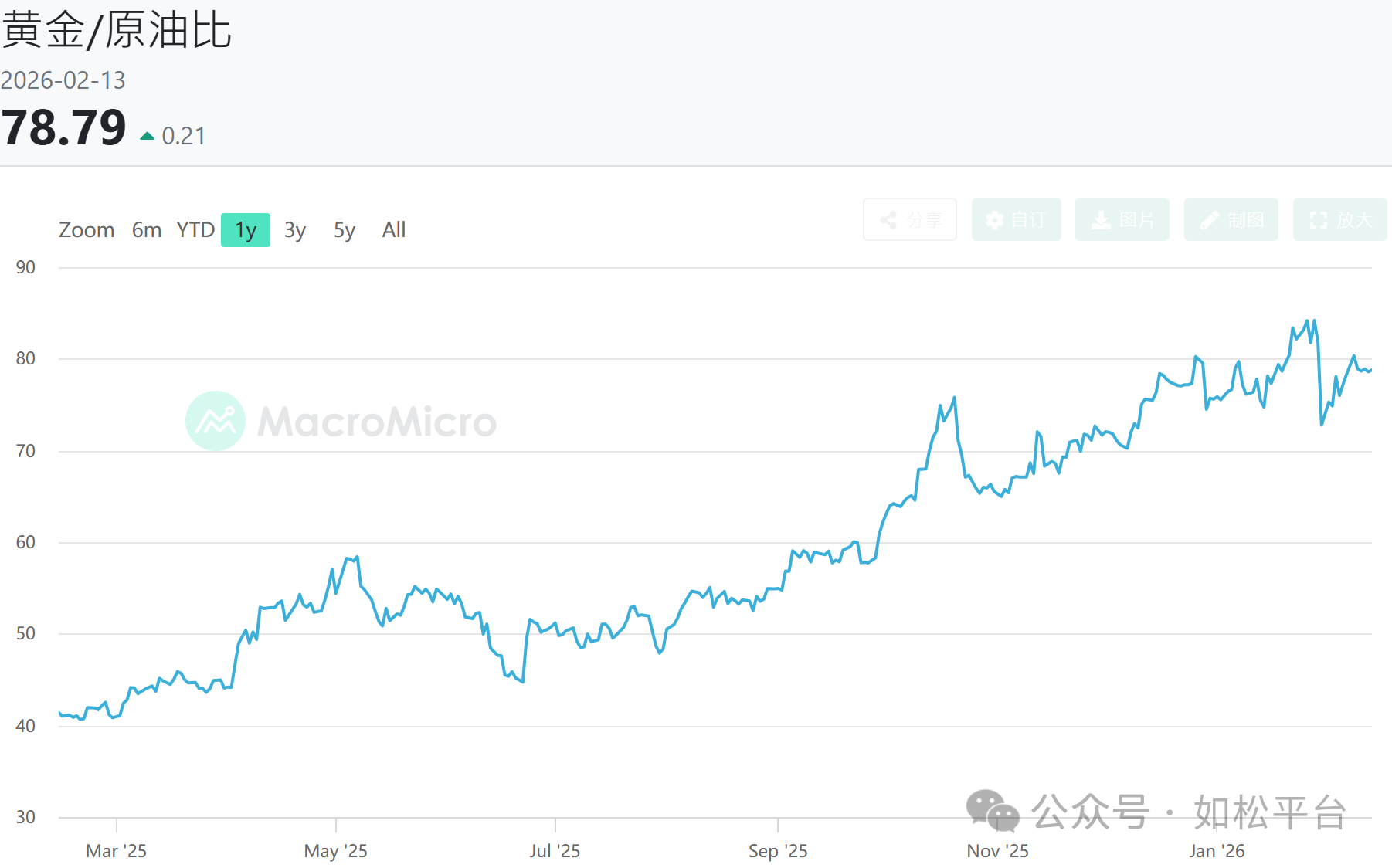The image size is (1392, 868).
Task: Click the download icon on 图片 button
Action: (1101, 220)
